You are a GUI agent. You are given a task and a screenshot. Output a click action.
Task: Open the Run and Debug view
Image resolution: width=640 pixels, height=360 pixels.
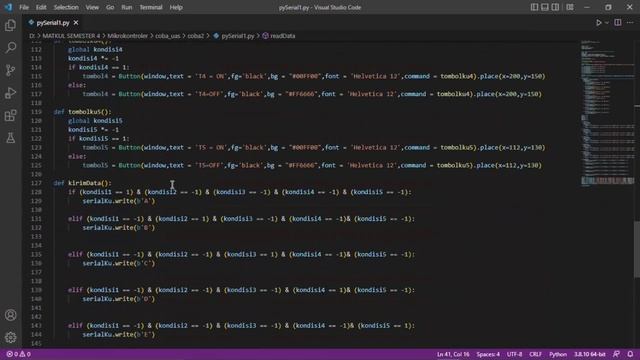(11, 93)
